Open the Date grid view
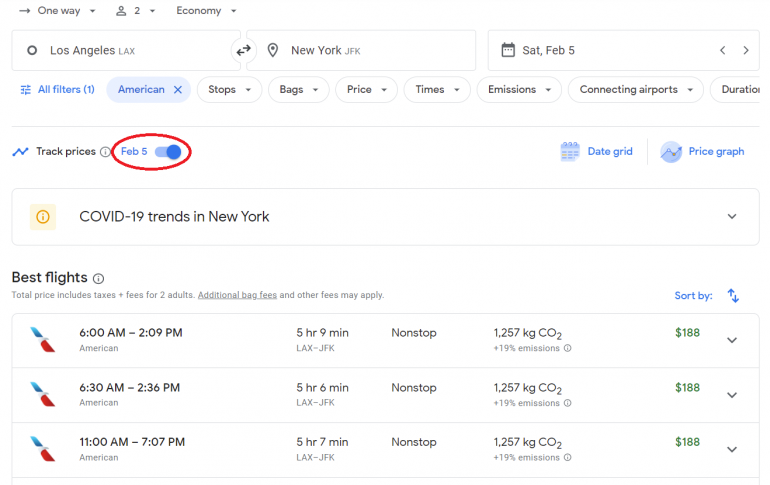 (x=597, y=152)
